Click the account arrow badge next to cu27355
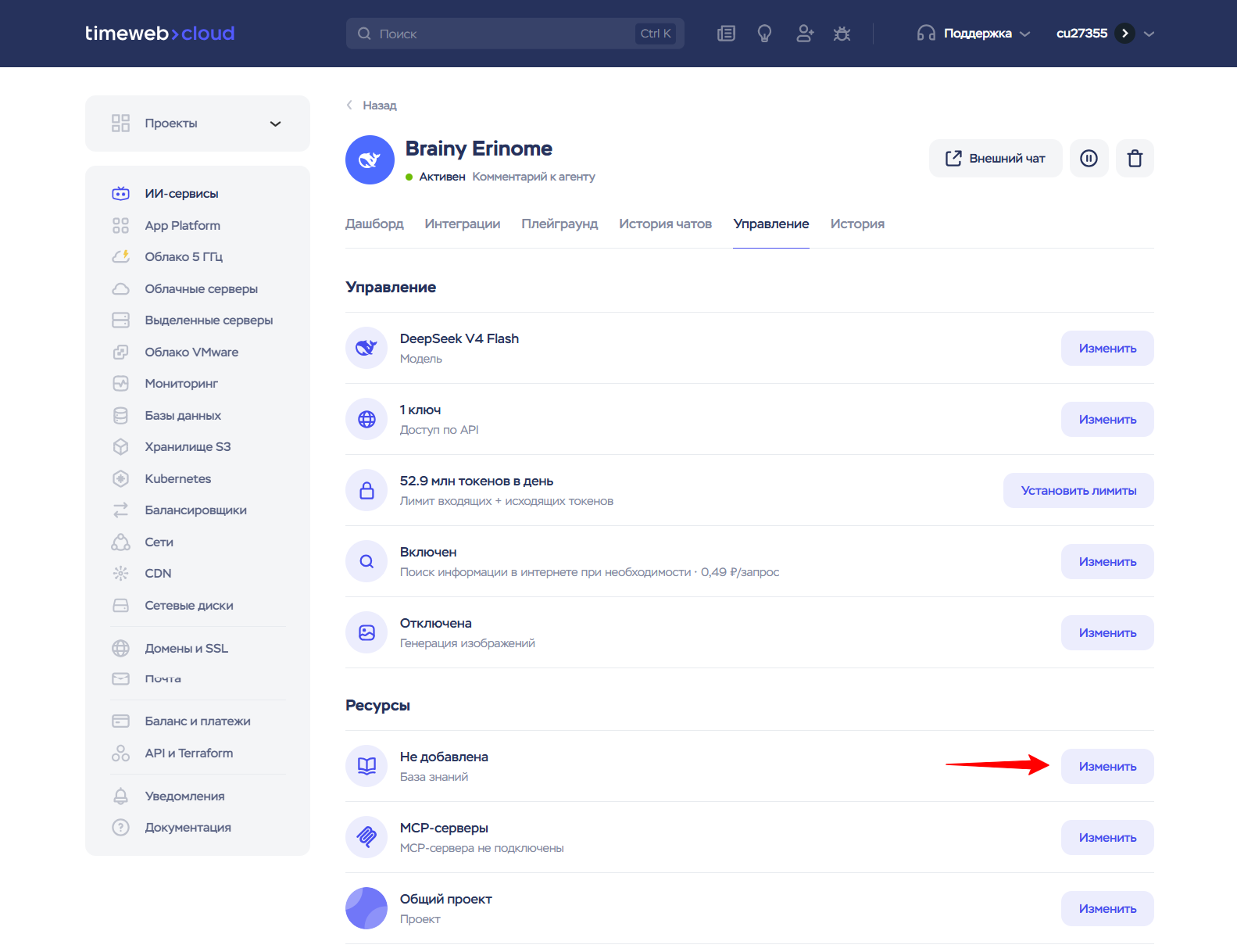Viewport: 1237px width, 952px height. point(1124,34)
